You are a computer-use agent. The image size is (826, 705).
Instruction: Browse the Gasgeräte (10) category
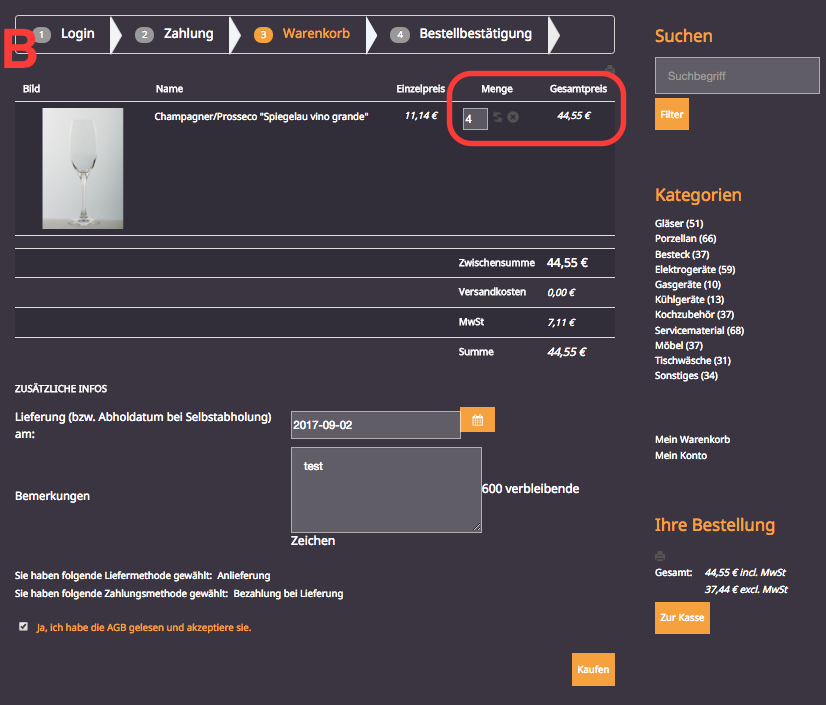[688, 285]
